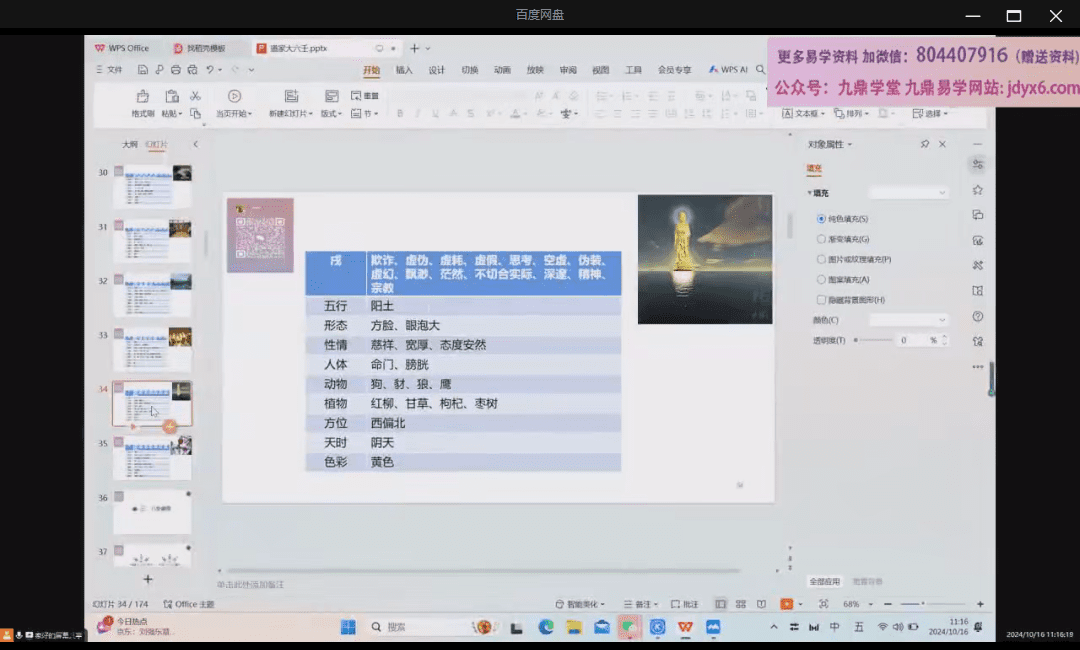Click the 全部应用 apply-all button
1080x650 pixels.
(827, 580)
